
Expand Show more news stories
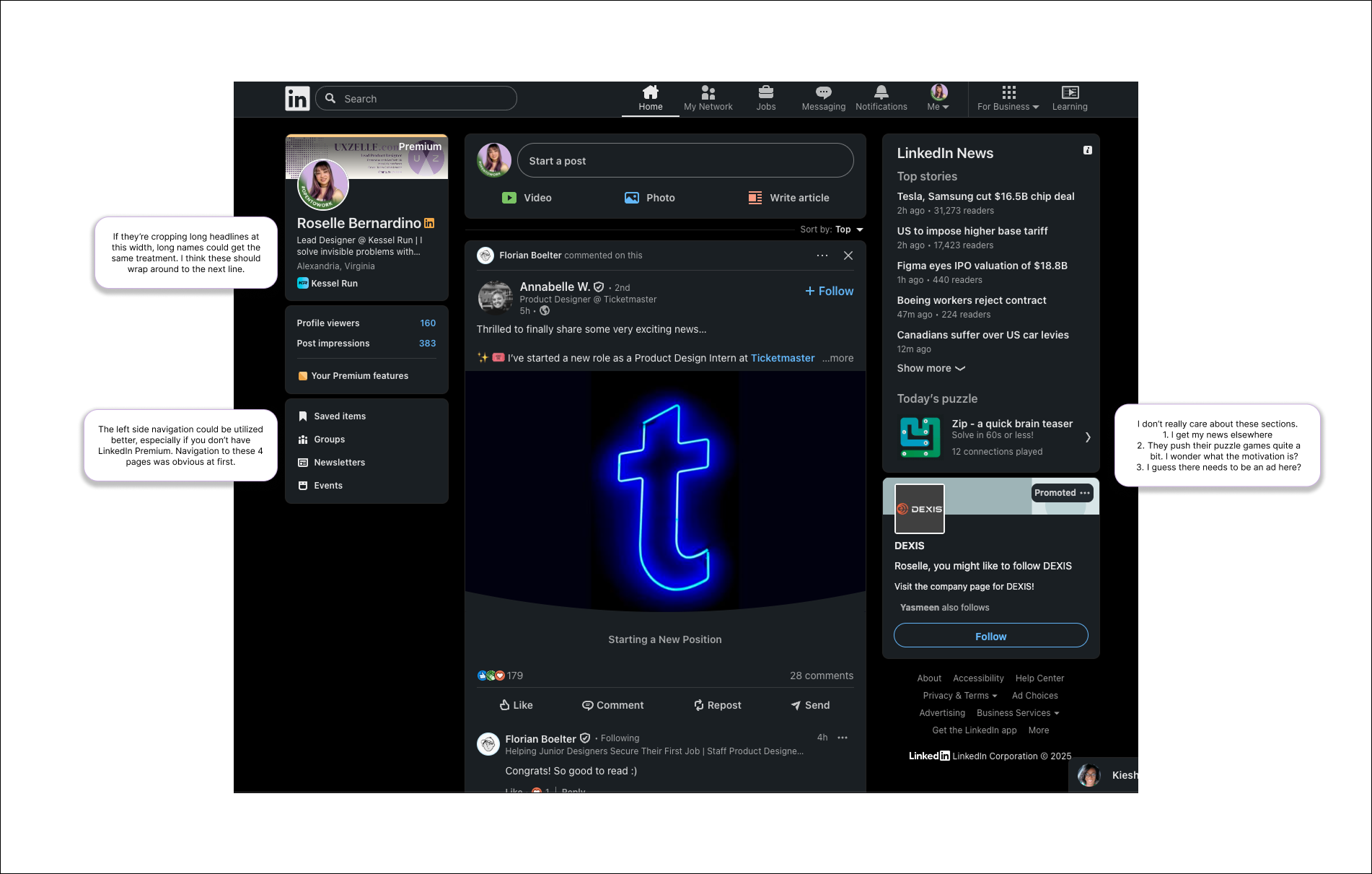(931, 368)
